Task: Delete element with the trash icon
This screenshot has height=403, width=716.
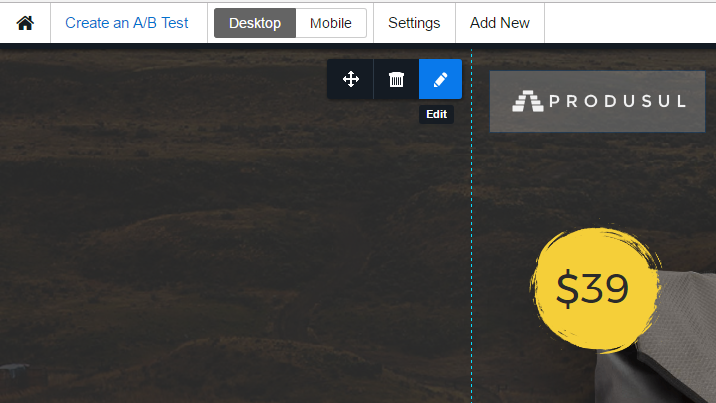Action: click(x=396, y=79)
